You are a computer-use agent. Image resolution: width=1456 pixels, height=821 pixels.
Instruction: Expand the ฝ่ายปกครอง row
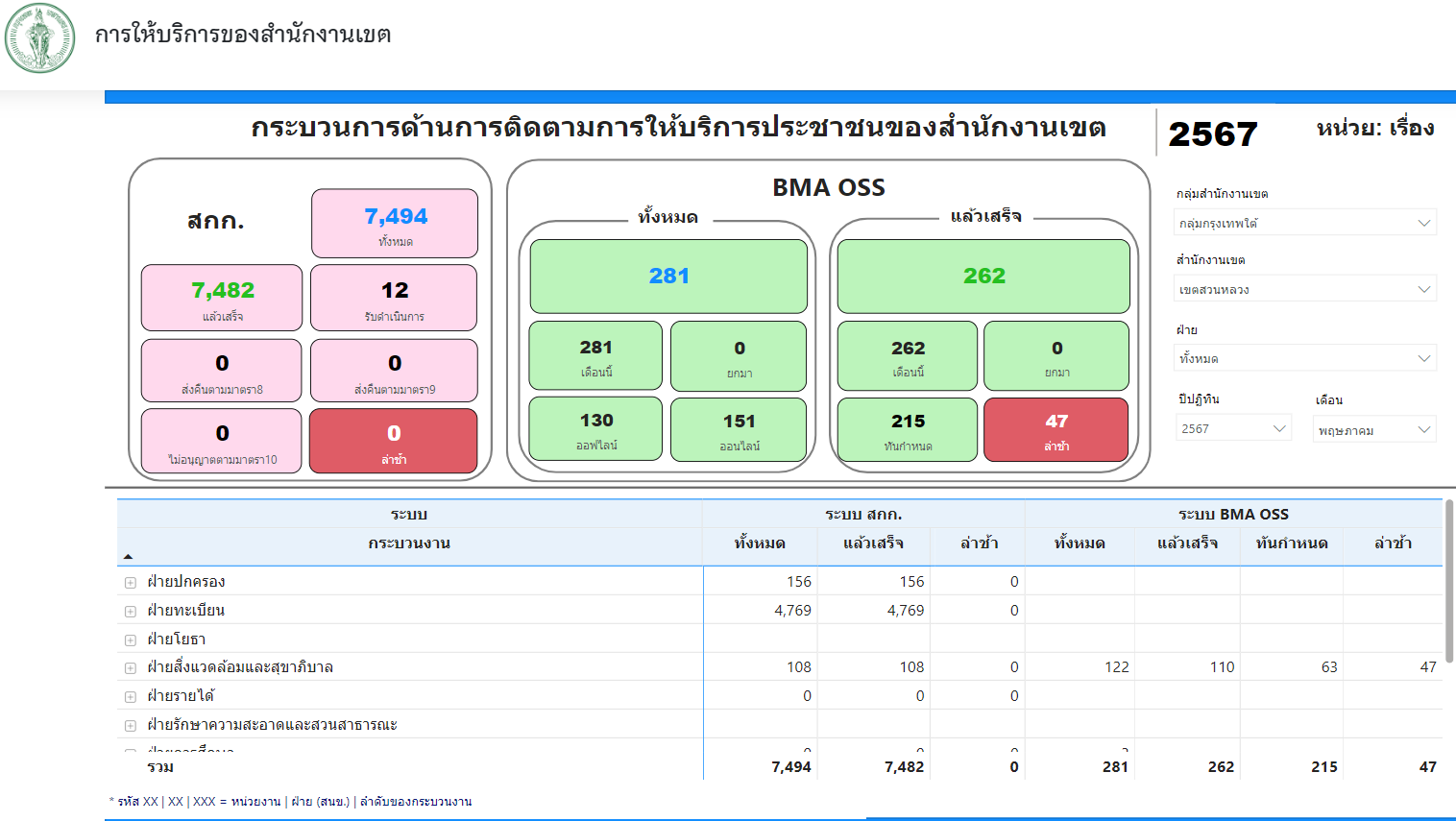131,583
